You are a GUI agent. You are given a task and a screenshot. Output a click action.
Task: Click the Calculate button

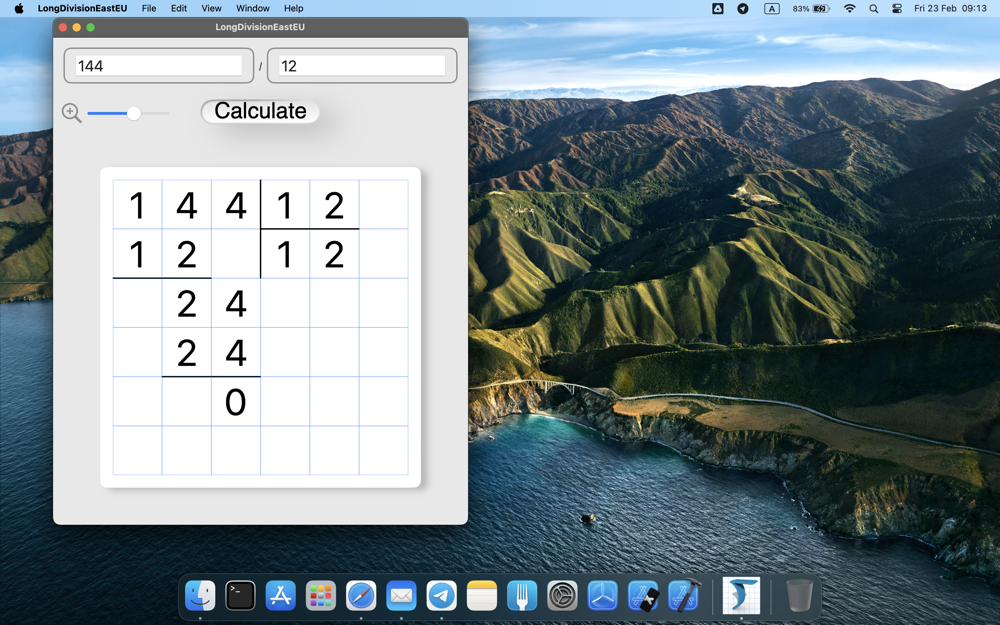[260, 112]
